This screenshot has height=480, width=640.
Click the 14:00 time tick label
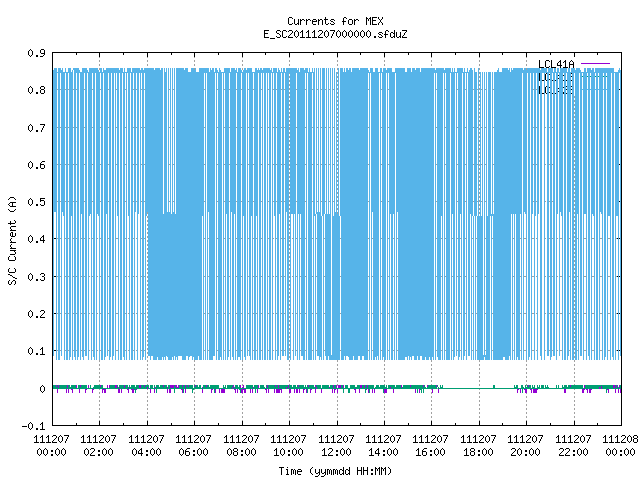(383, 452)
